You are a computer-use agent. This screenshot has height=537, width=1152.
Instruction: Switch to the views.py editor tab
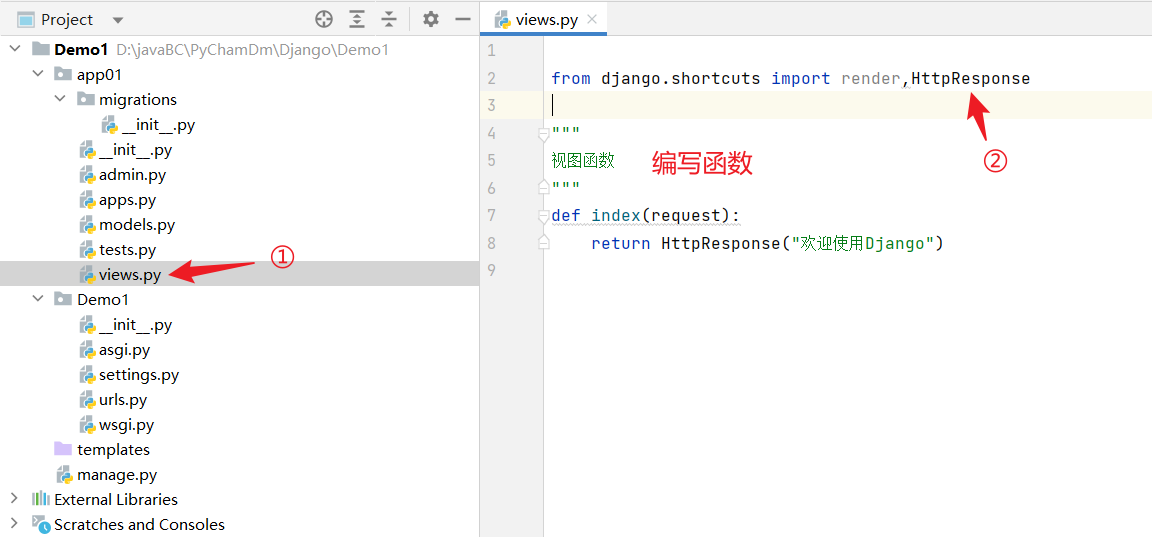[x=543, y=20]
